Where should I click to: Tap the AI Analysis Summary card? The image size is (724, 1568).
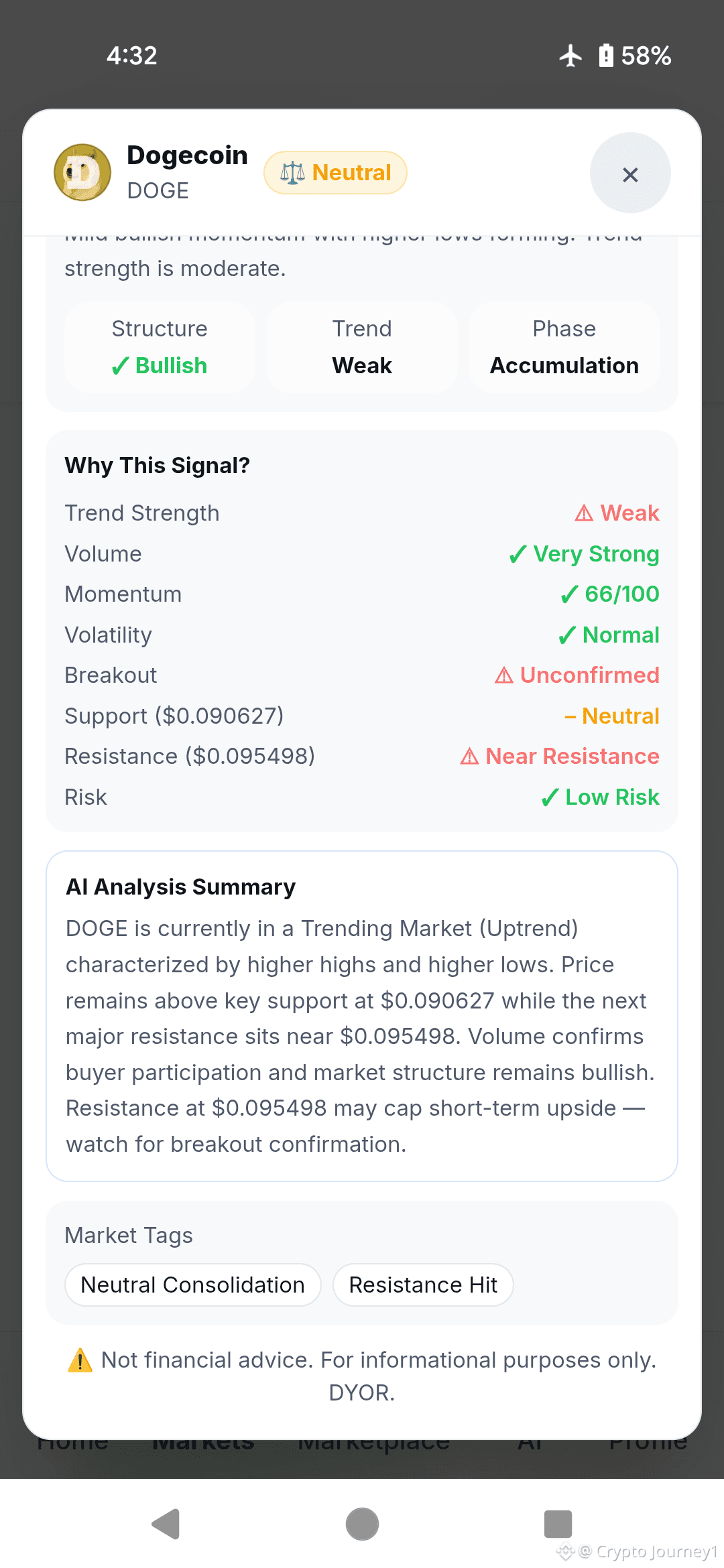(x=362, y=1016)
